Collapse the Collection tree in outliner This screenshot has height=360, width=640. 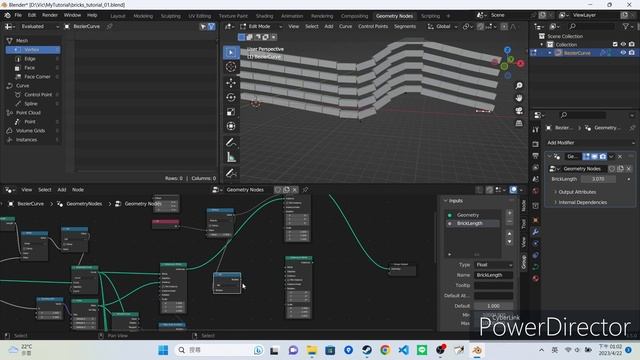[x=542, y=44]
